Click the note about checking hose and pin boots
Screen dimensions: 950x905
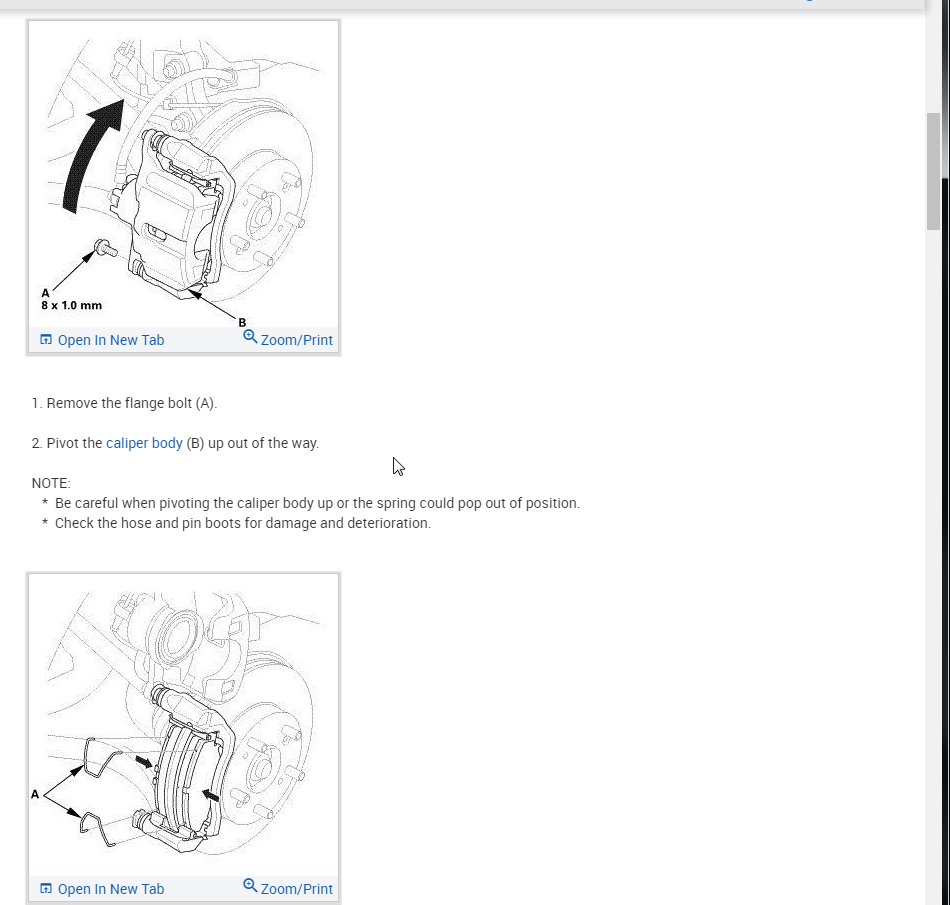click(x=242, y=523)
